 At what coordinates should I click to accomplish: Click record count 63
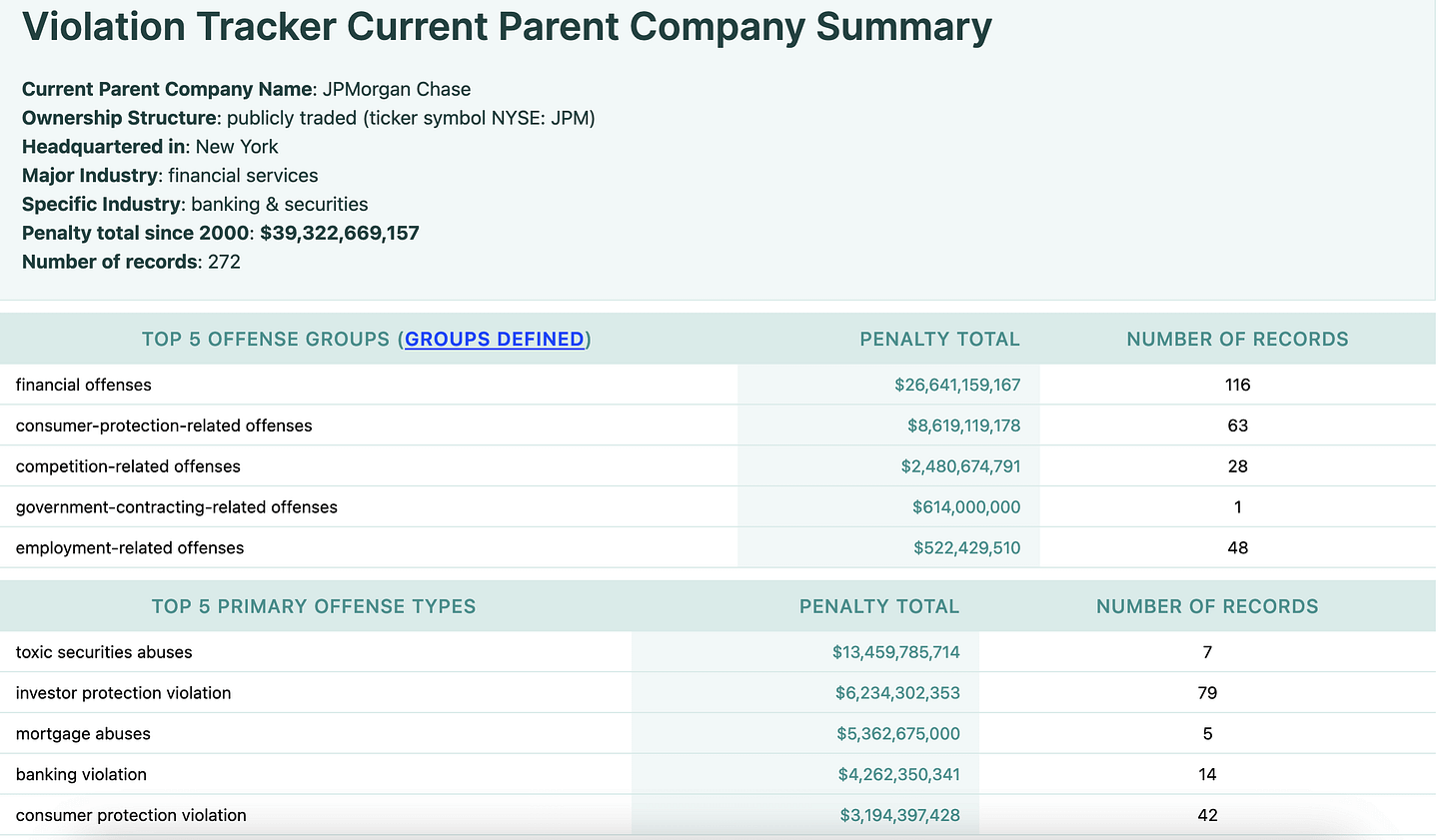(1237, 425)
